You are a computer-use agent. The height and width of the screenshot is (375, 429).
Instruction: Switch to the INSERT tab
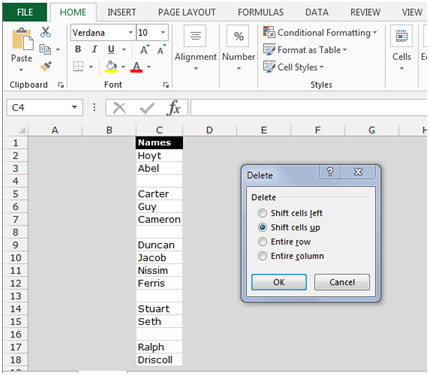[121, 12]
